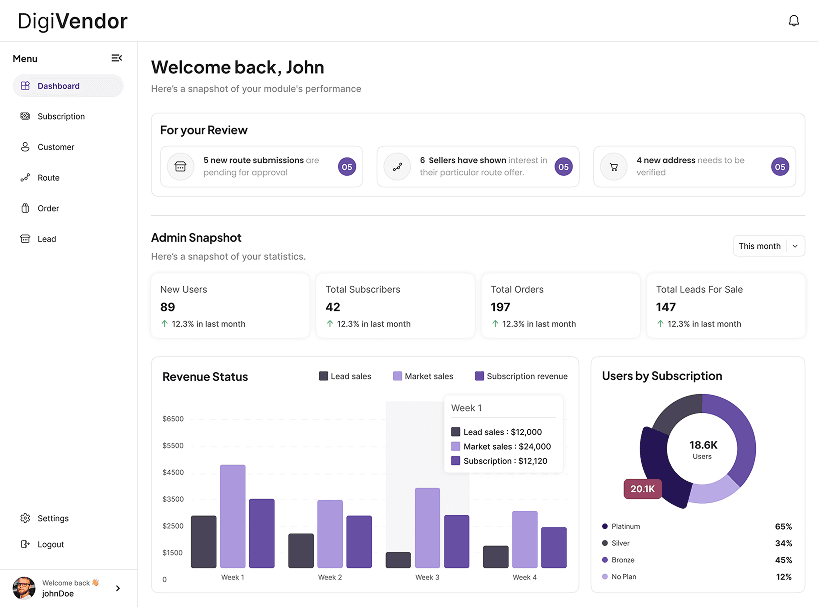Viewport: 818px width, 607px height.
Task: Toggle the Market sales legend in Revenue Status
Action: (x=425, y=376)
